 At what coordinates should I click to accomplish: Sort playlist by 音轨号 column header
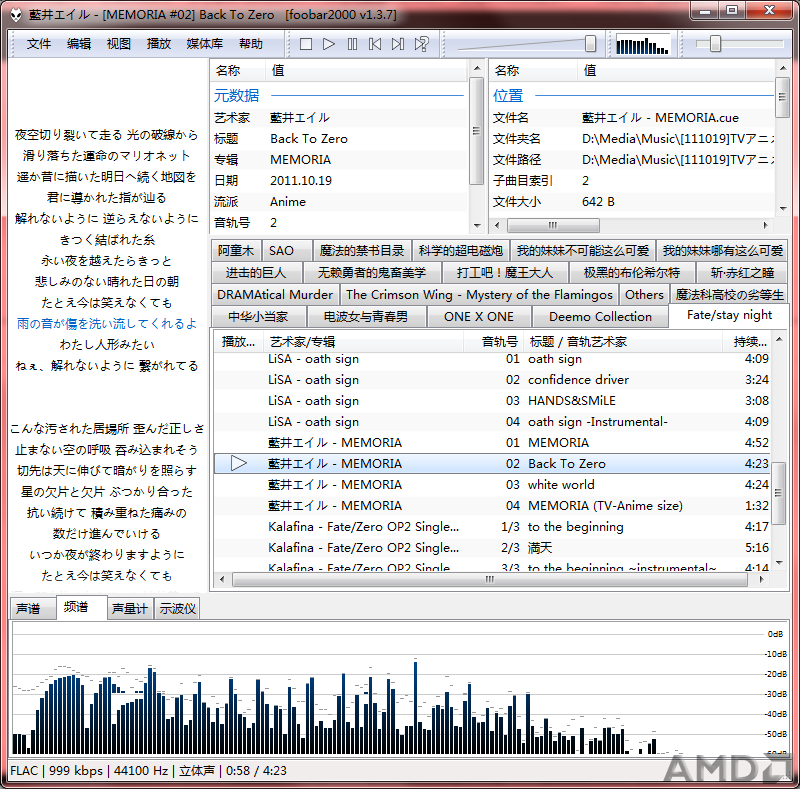click(x=493, y=341)
